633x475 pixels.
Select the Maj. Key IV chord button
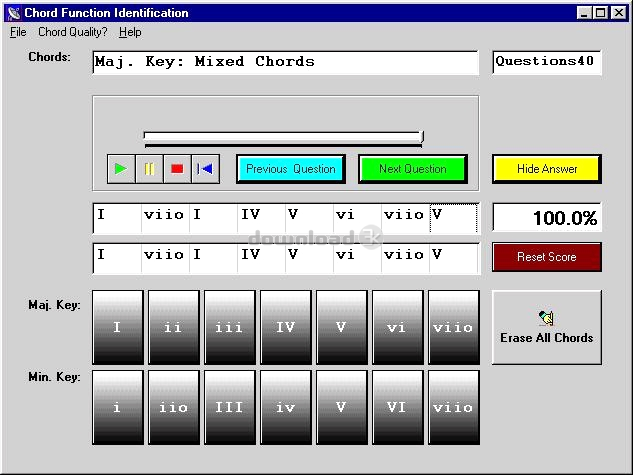pyautogui.click(x=286, y=327)
